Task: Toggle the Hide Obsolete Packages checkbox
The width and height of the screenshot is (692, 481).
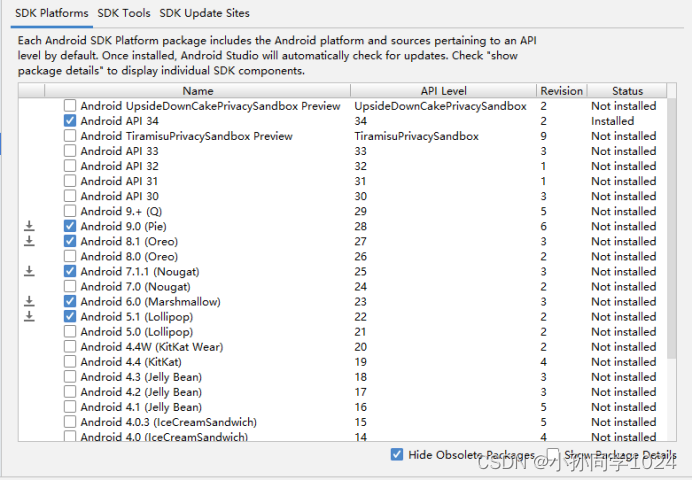Action: [x=397, y=454]
